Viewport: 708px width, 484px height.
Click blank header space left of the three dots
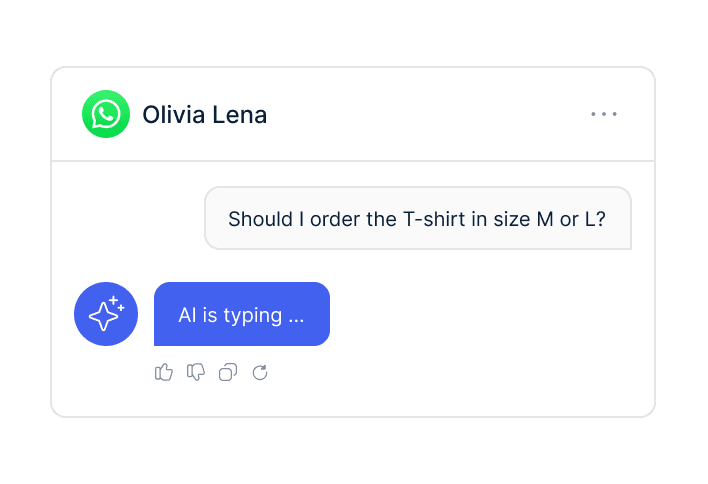(450, 114)
